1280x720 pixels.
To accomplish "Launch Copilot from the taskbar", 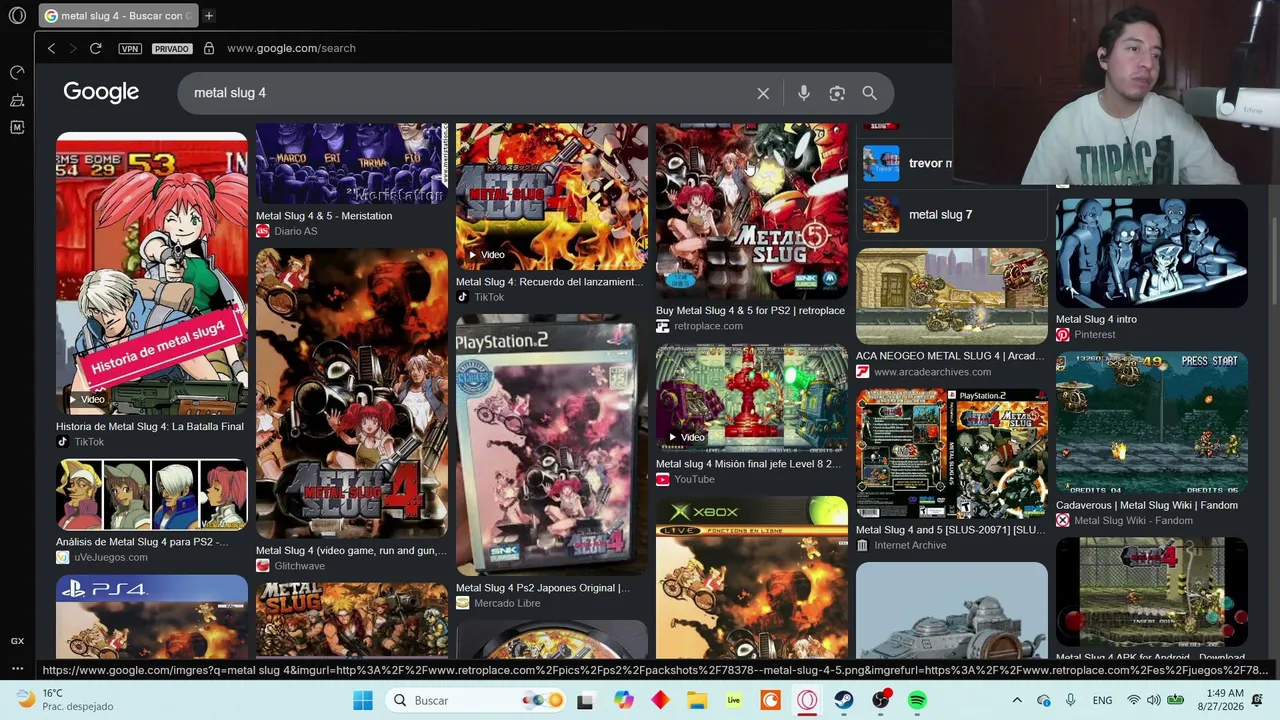I will [x=623, y=700].
